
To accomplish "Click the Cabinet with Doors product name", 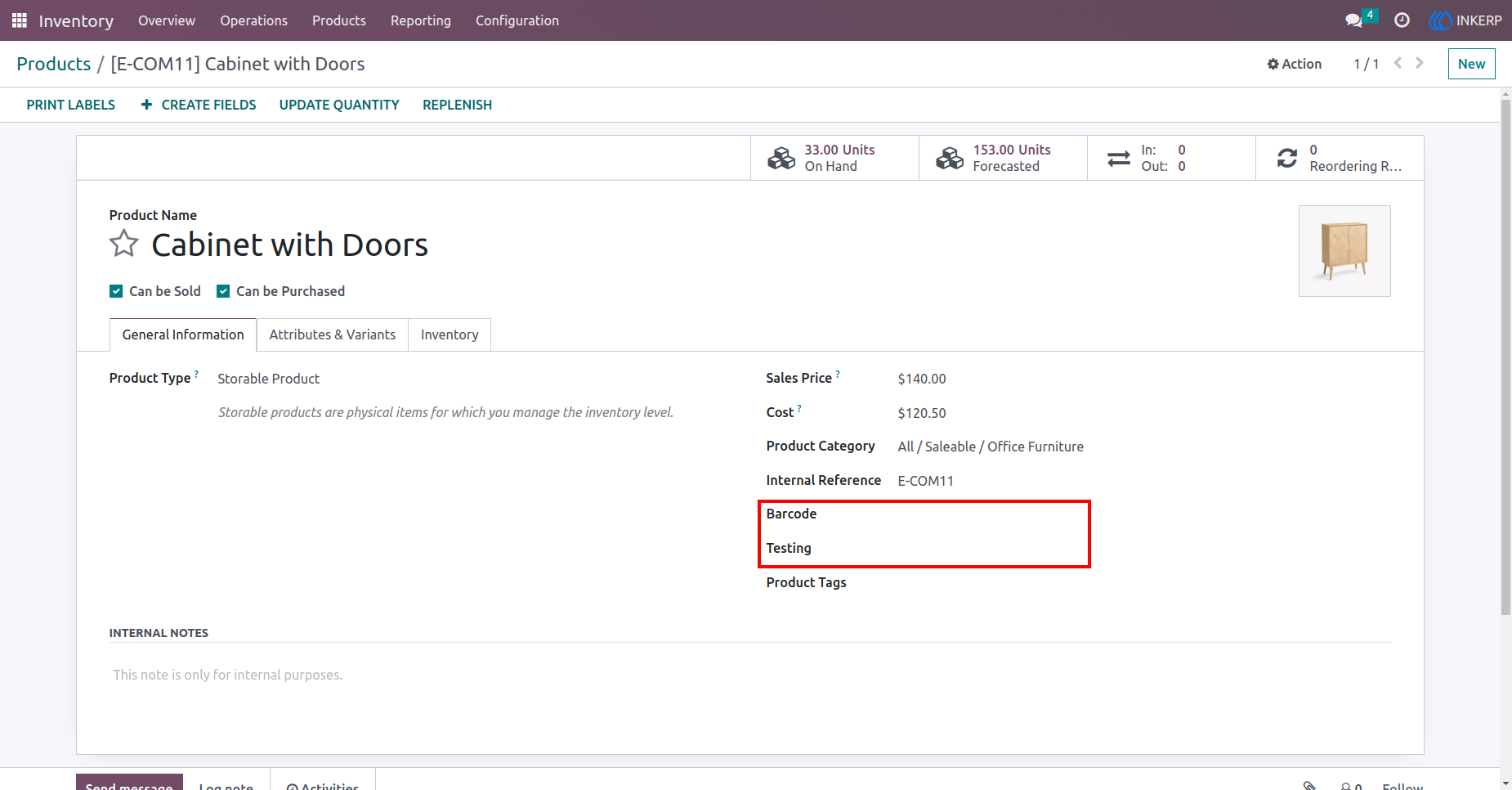I will (290, 245).
